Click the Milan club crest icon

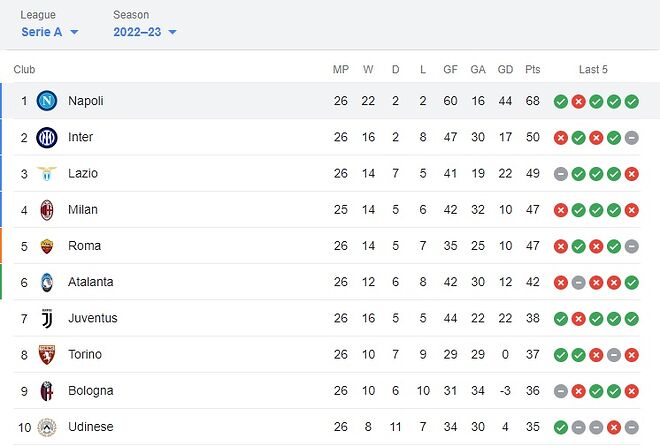click(x=46, y=210)
